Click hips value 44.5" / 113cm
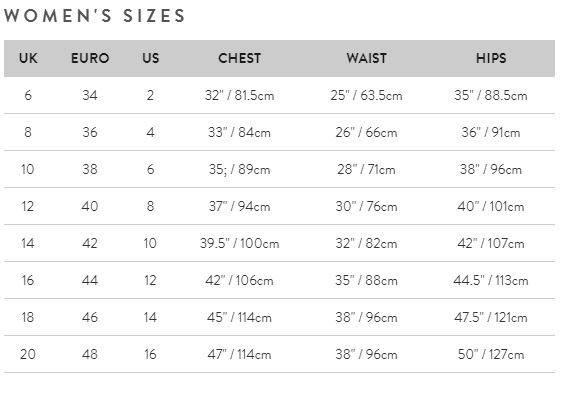The height and width of the screenshot is (393, 565). pyautogui.click(x=491, y=280)
